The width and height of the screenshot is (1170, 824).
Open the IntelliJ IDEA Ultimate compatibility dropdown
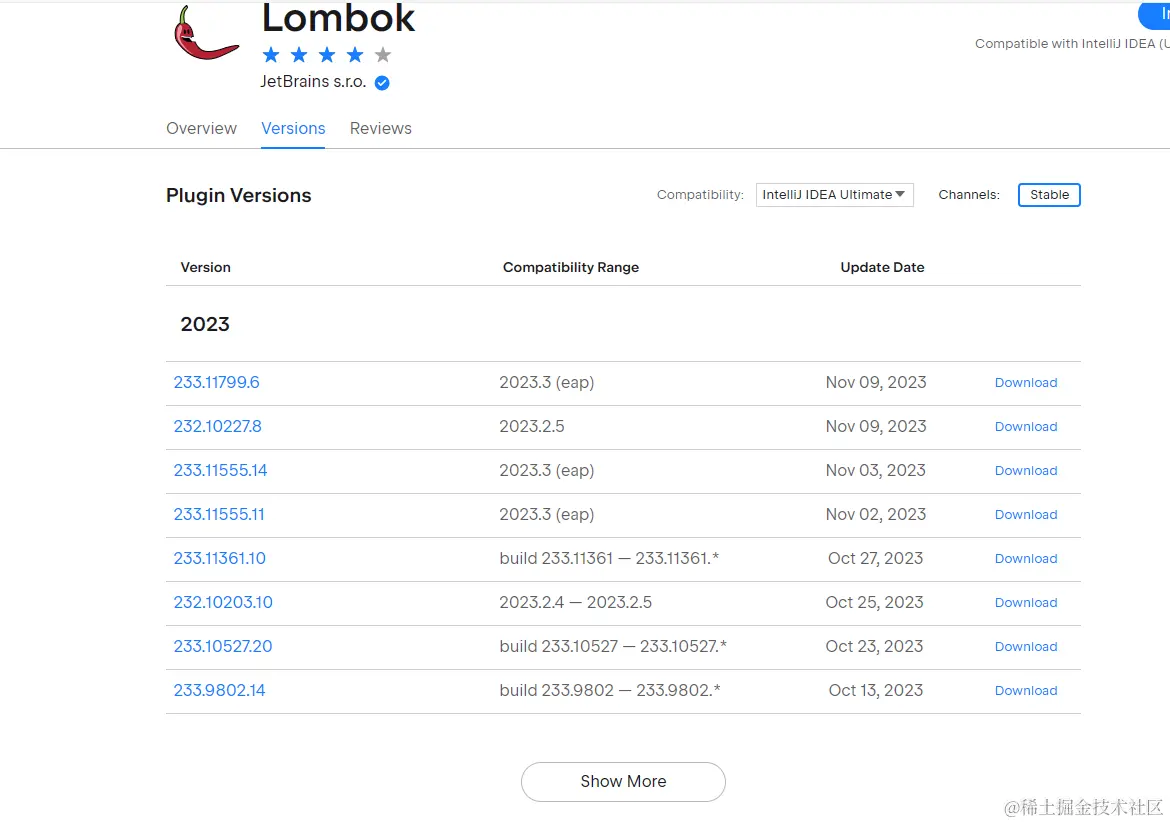(834, 195)
